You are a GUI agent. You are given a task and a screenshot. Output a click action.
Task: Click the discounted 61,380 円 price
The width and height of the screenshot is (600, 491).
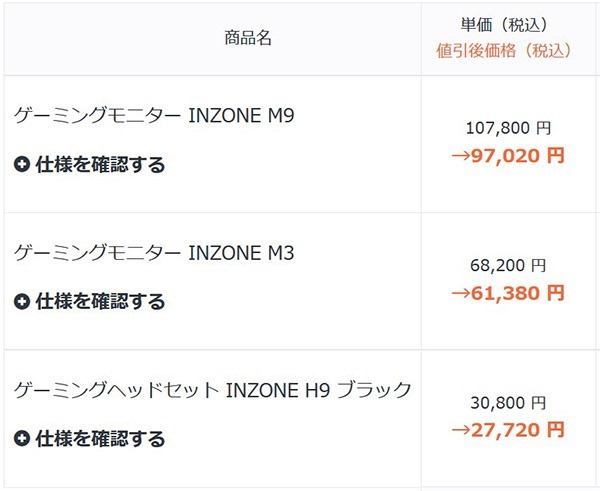coord(518,293)
